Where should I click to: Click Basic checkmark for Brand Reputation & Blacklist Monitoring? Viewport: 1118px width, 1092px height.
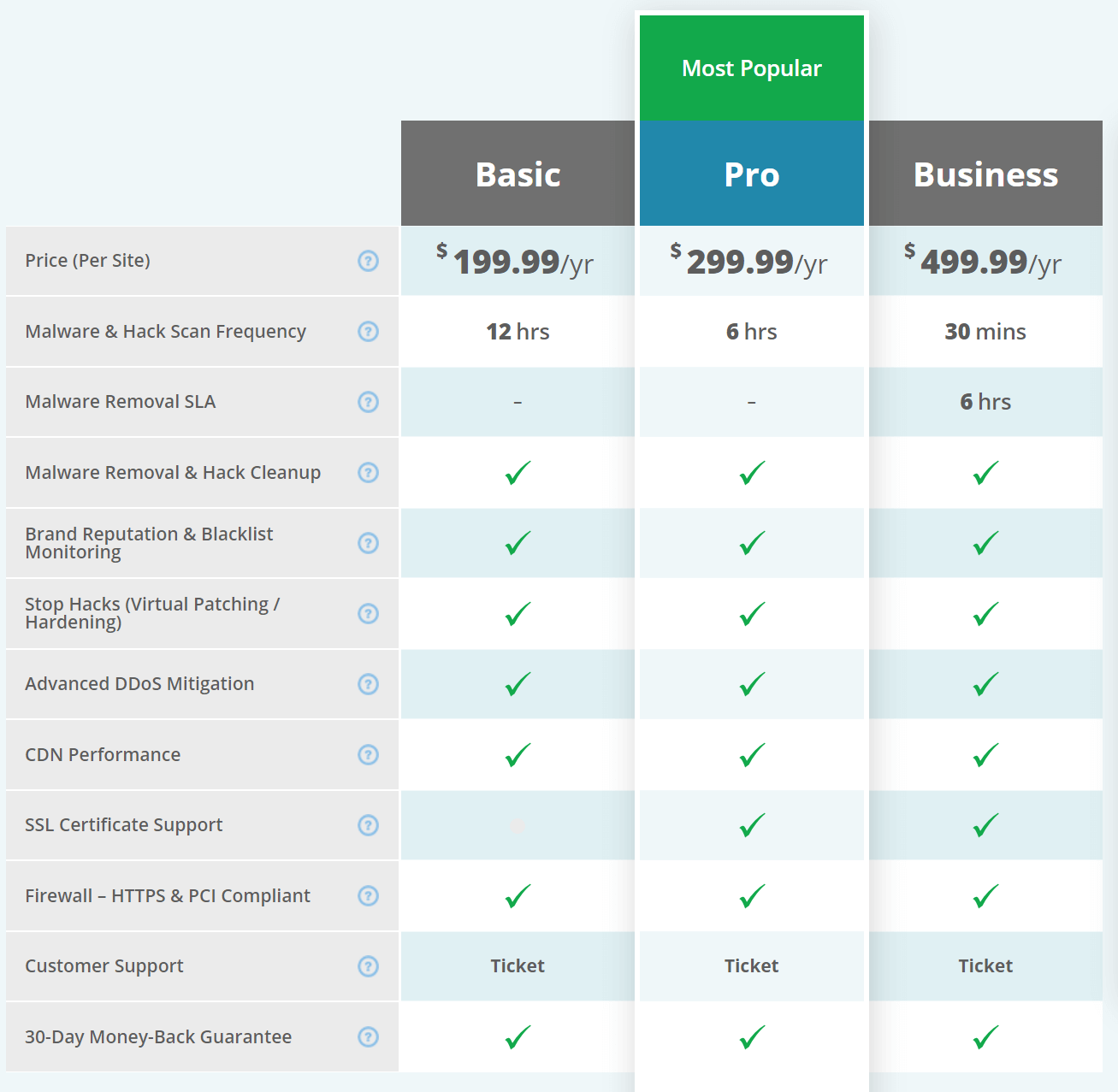(x=518, y=543)
